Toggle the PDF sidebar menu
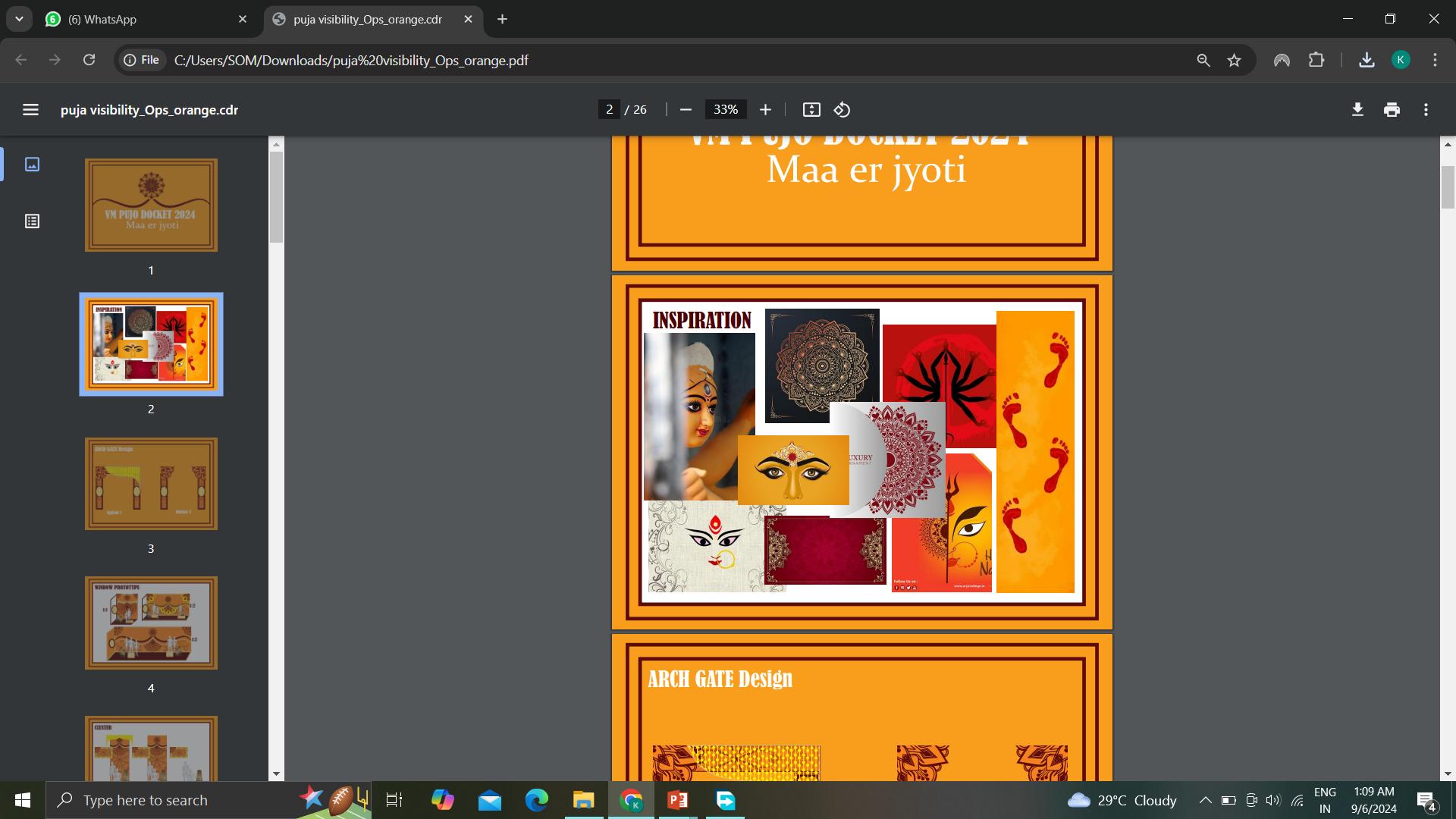Image resolution: width=1456 pixels, height=819 pixels. [30, 110]
